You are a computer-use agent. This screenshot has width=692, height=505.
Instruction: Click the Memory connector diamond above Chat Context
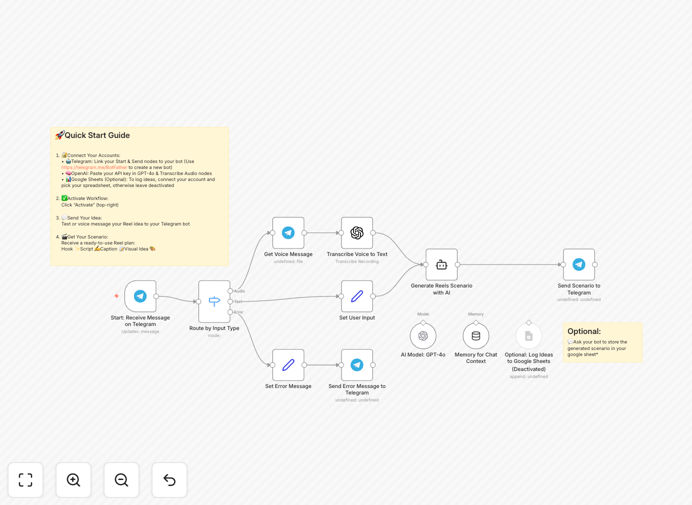point(476,323)
